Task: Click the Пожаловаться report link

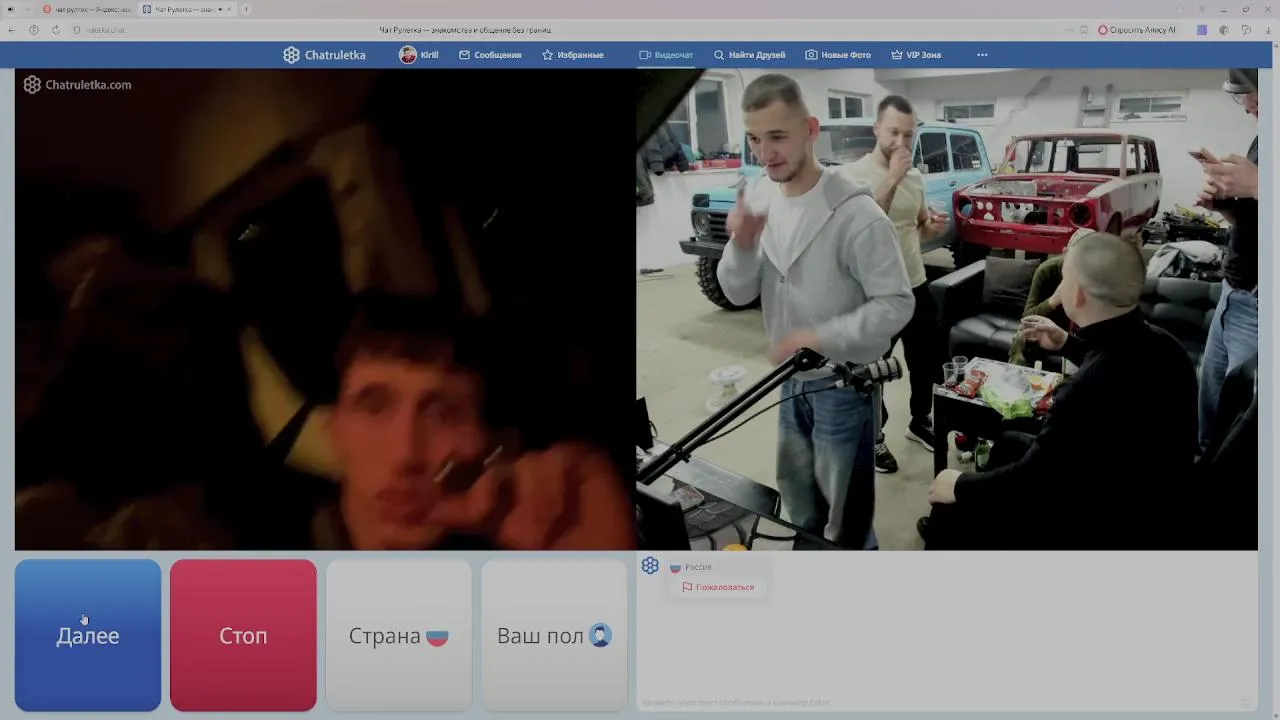Action: 718,587
